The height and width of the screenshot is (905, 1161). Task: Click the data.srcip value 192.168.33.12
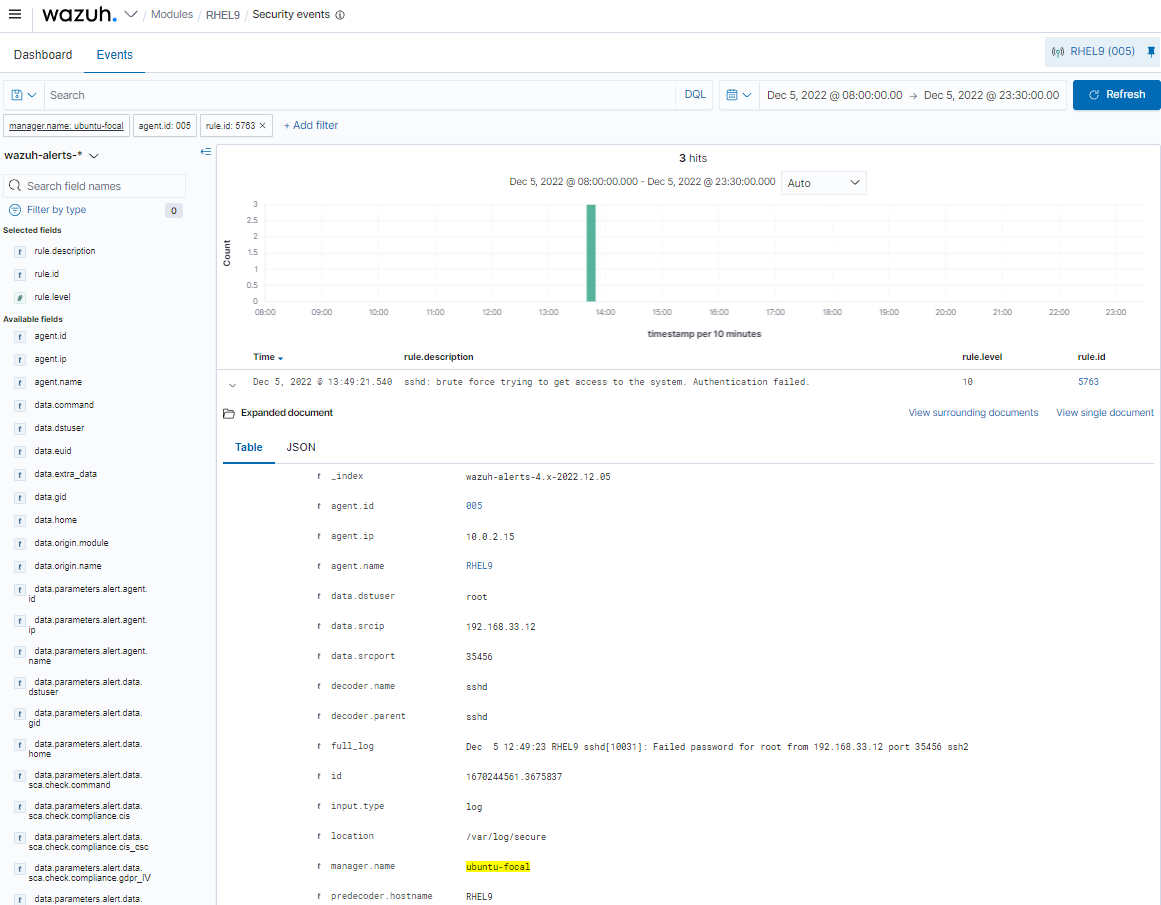click(x=501, y=627)
